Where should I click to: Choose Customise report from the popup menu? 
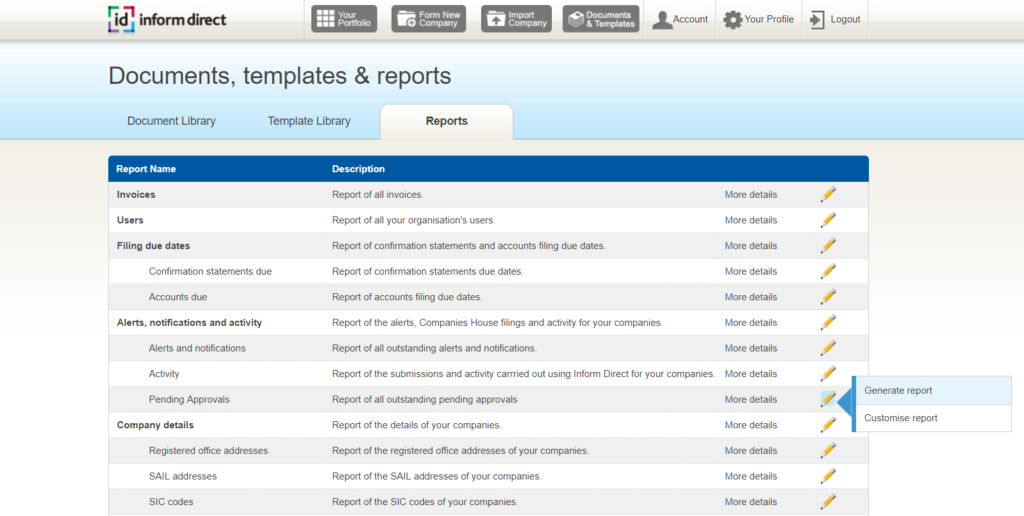click(x=901, y=418)
